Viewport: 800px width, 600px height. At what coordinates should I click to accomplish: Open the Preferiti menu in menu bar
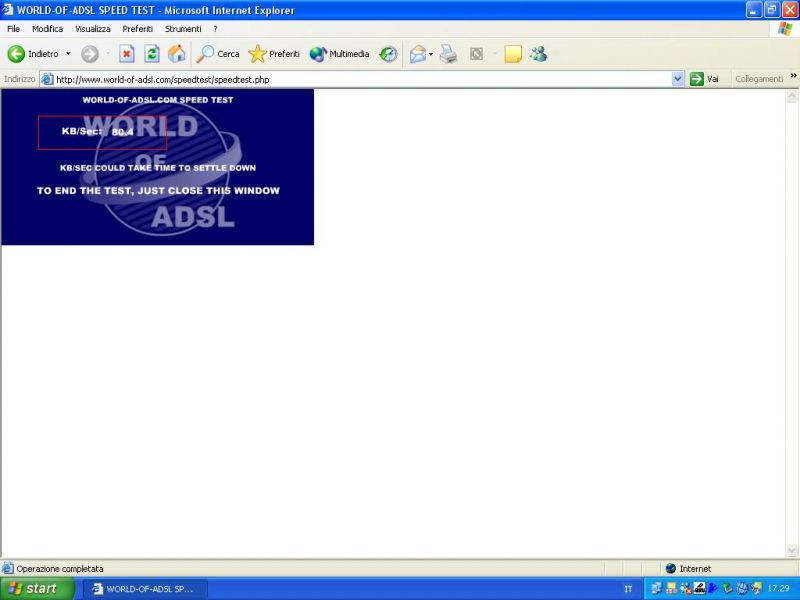137,29
